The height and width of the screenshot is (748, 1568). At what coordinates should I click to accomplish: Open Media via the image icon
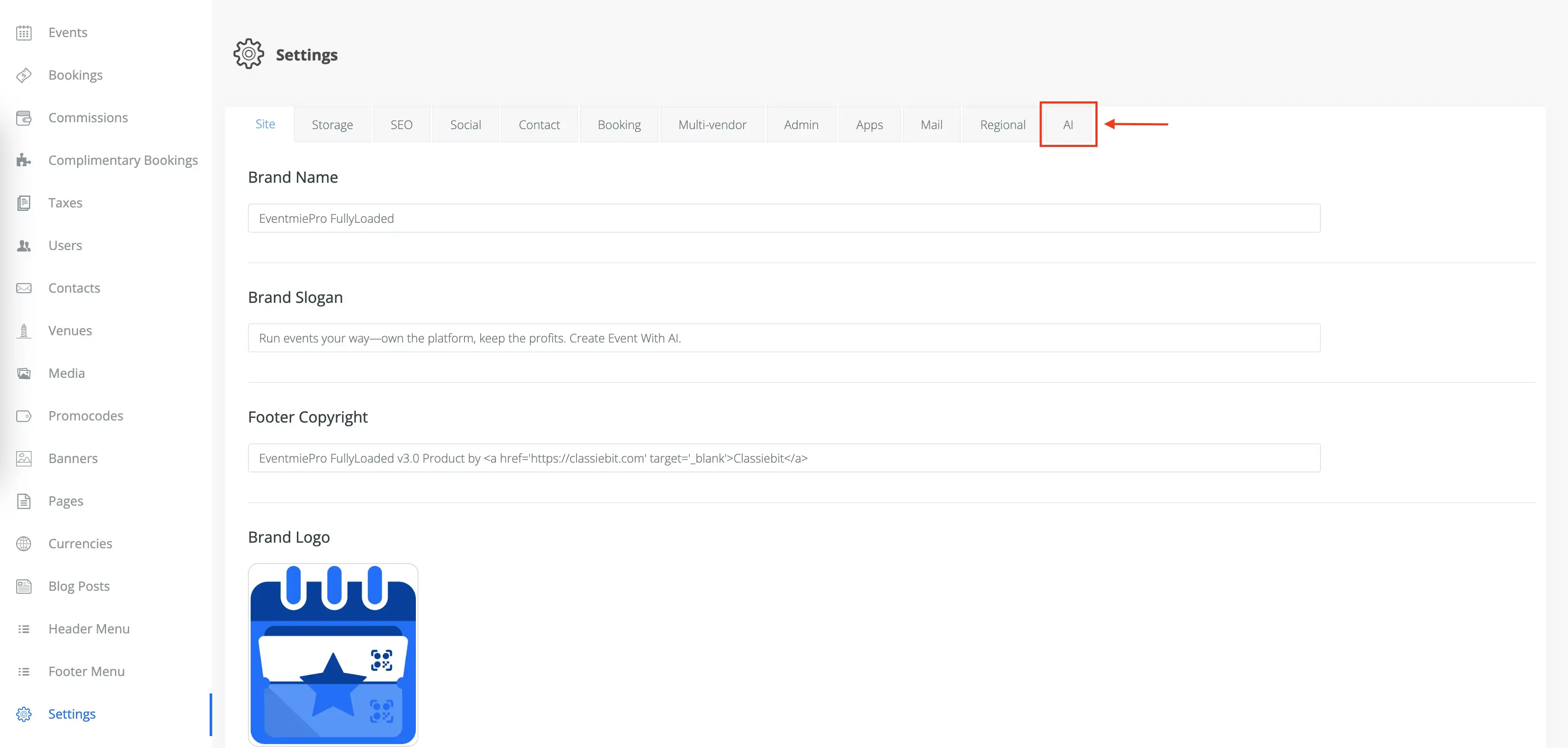pos(24,373)
